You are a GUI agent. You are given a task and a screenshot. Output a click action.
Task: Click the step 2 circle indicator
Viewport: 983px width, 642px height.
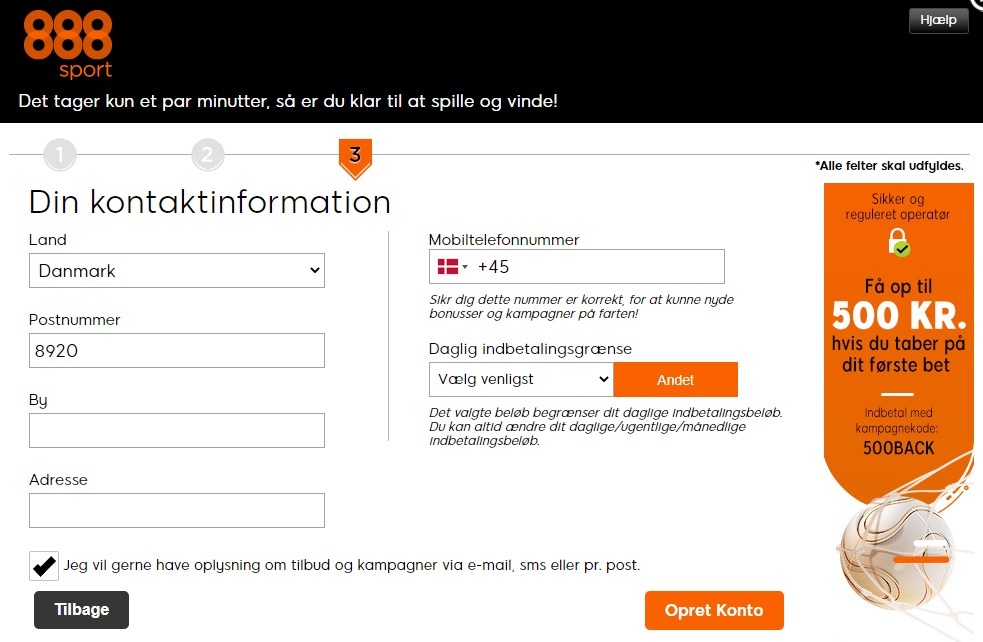coord(207,155)
